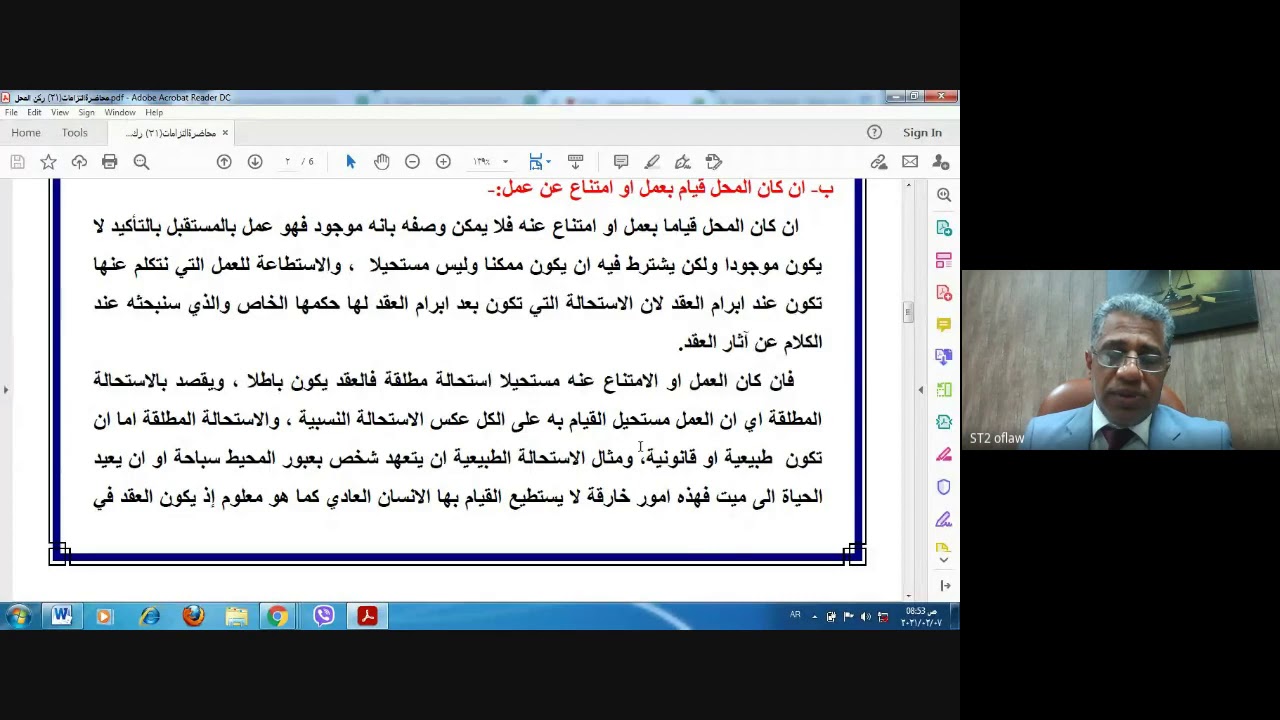Select the highlight text pen tool
The image size is (1280, 720).
[652, 162]
